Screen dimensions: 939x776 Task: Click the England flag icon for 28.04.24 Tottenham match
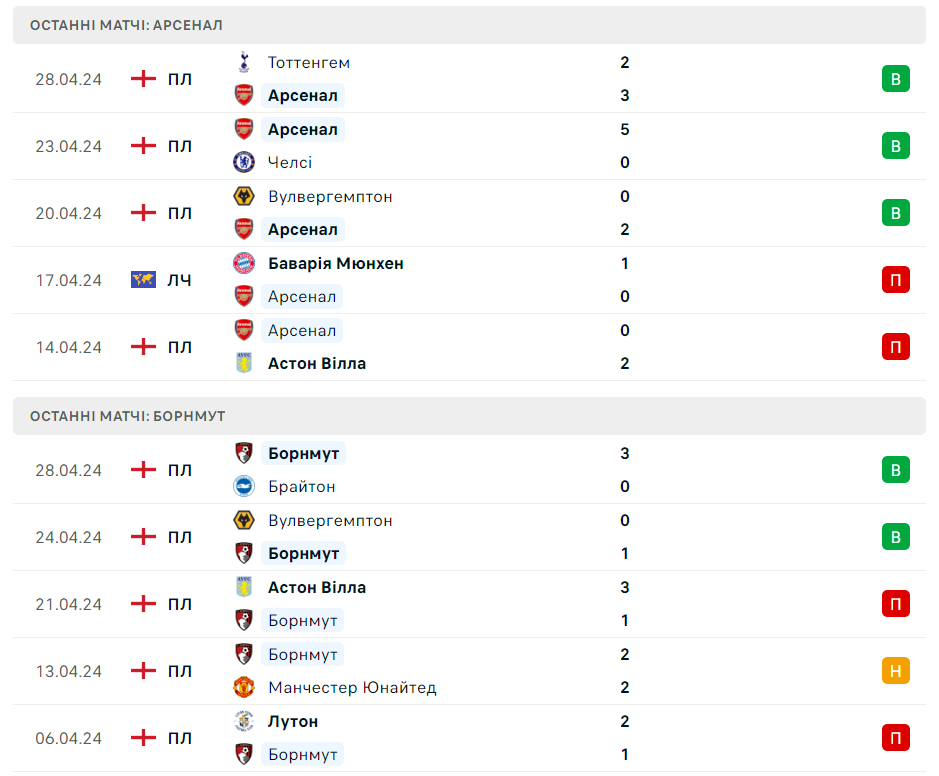pyautogui.click(x=143, y=78)
